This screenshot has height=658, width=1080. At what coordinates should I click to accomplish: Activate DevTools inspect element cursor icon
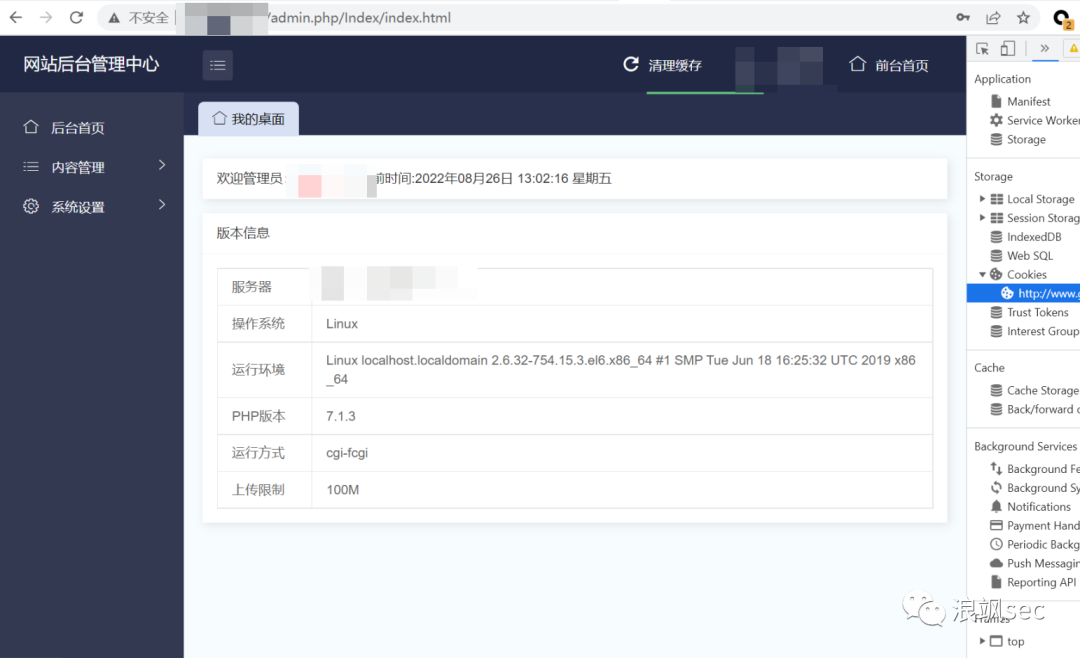tap(982, 48)
